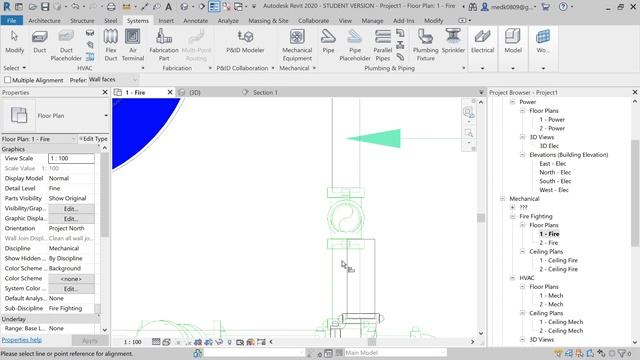Image resolution: width=640 pixels, height=360 pixels.
Task: Close the 1 - Fire view tab
Action: point(170,93)
